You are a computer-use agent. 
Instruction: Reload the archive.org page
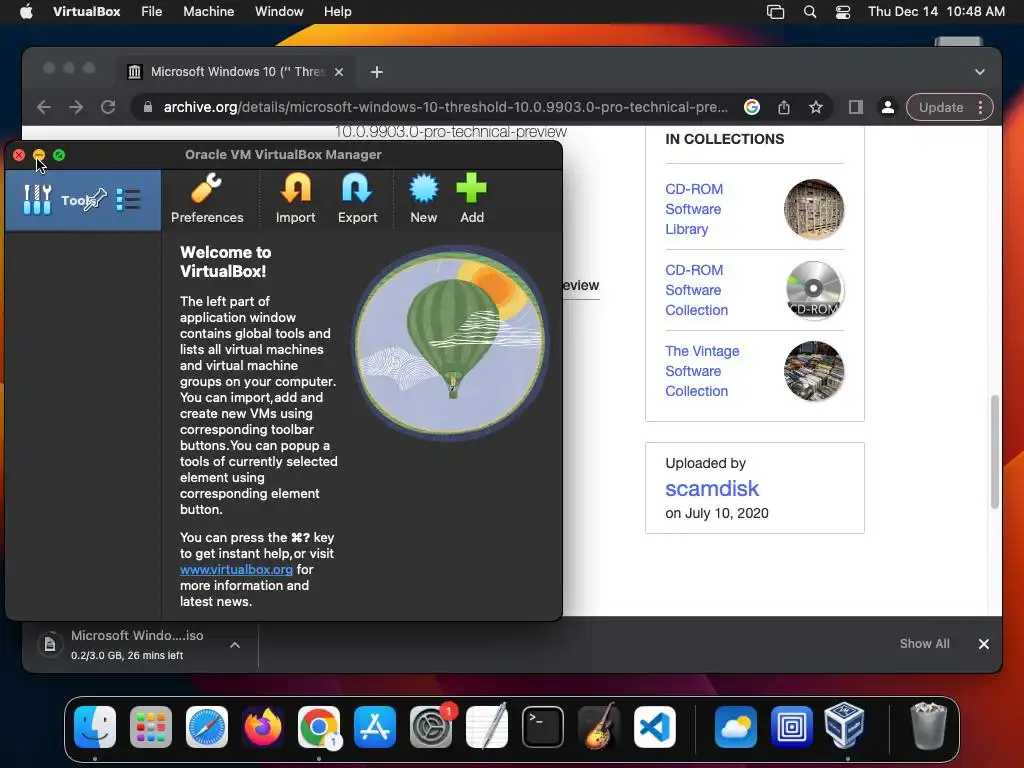[x=108, y=107]
